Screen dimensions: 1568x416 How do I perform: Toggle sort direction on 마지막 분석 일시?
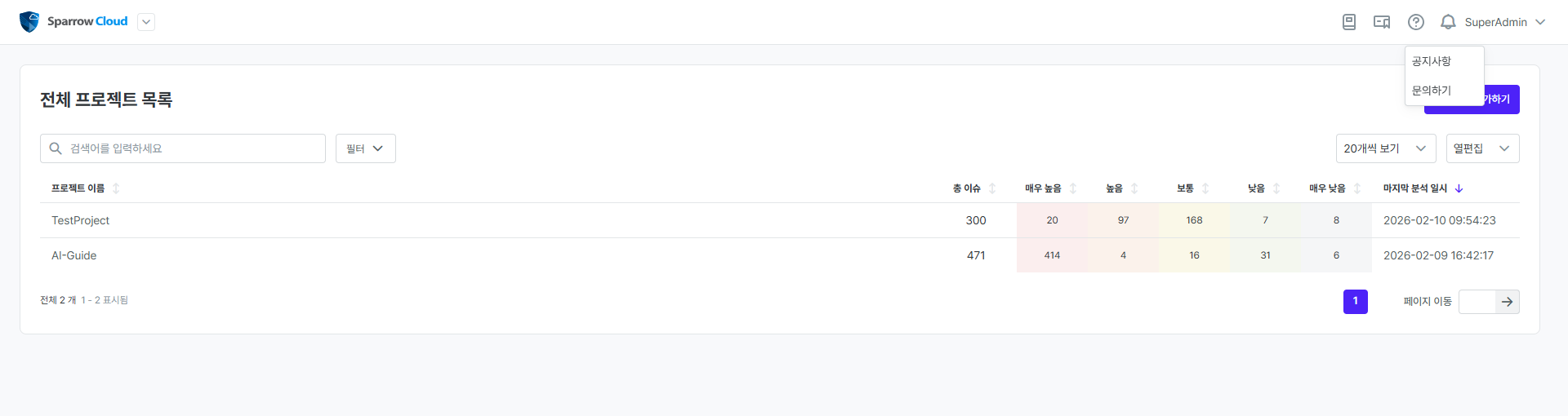tap(1459, 188)
